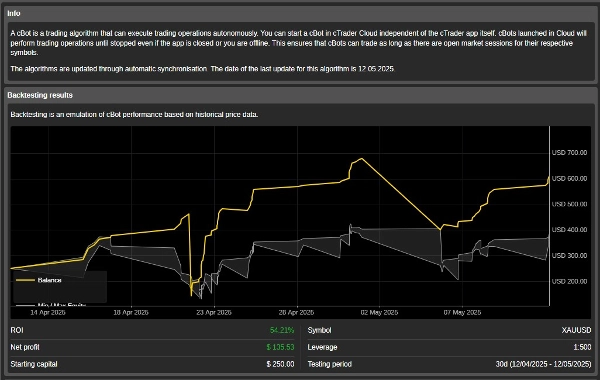600x380 pixels.
Task: Click the USD 400.00 axis label
Action: tap(569, 230)
